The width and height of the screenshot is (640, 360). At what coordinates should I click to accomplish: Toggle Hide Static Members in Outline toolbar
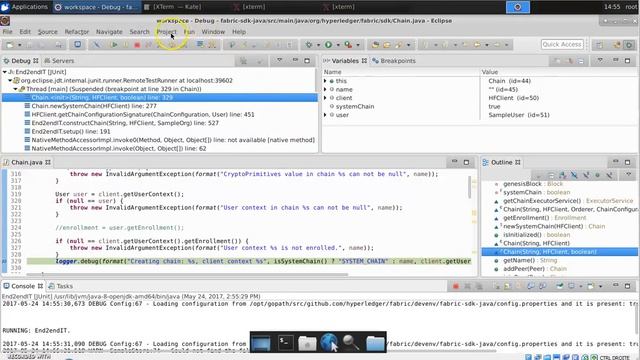(x=586, y=175)
